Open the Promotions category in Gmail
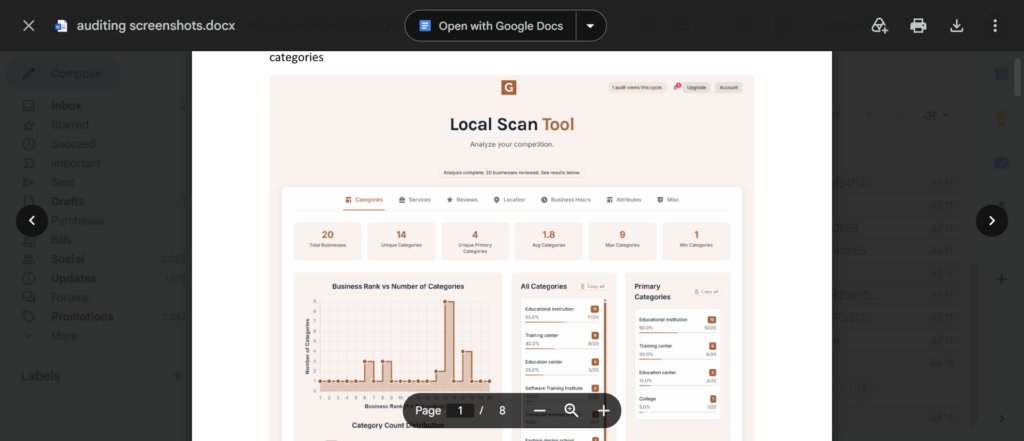Image resolution: width=1024 pixels, height=441 pixels. 82,317
